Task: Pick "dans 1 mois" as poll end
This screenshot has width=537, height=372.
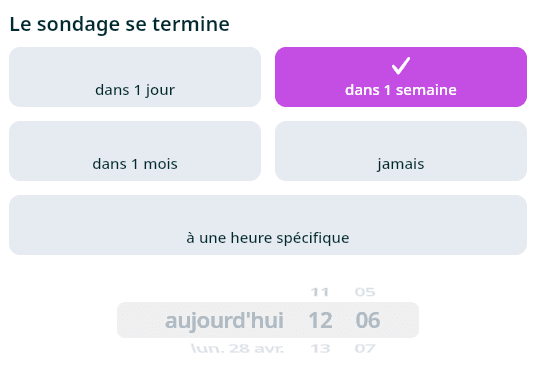Action: tap(135, 151)
